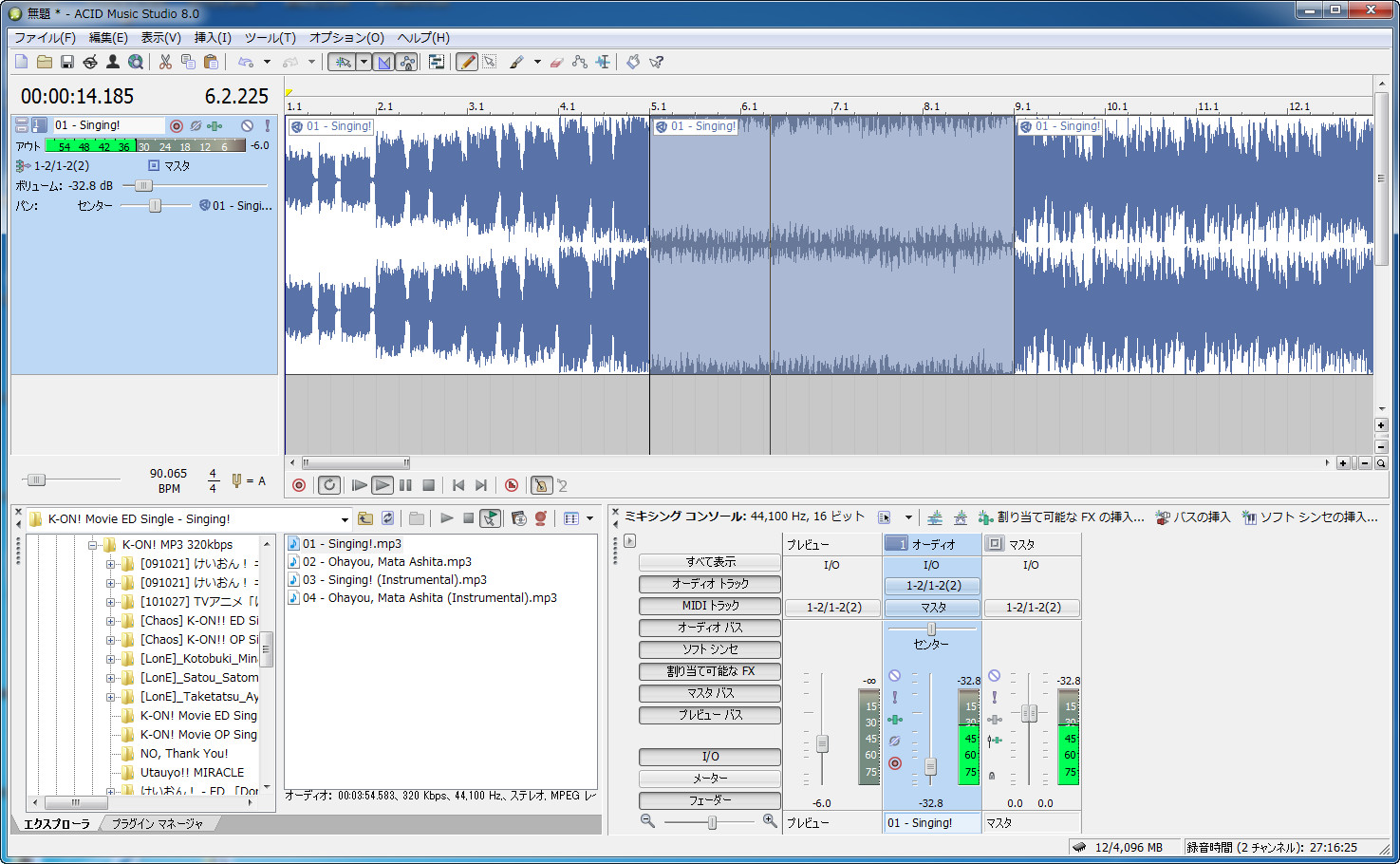
Task: Arm track 01 - Singing! for record
Action: (x=177, y=125)
